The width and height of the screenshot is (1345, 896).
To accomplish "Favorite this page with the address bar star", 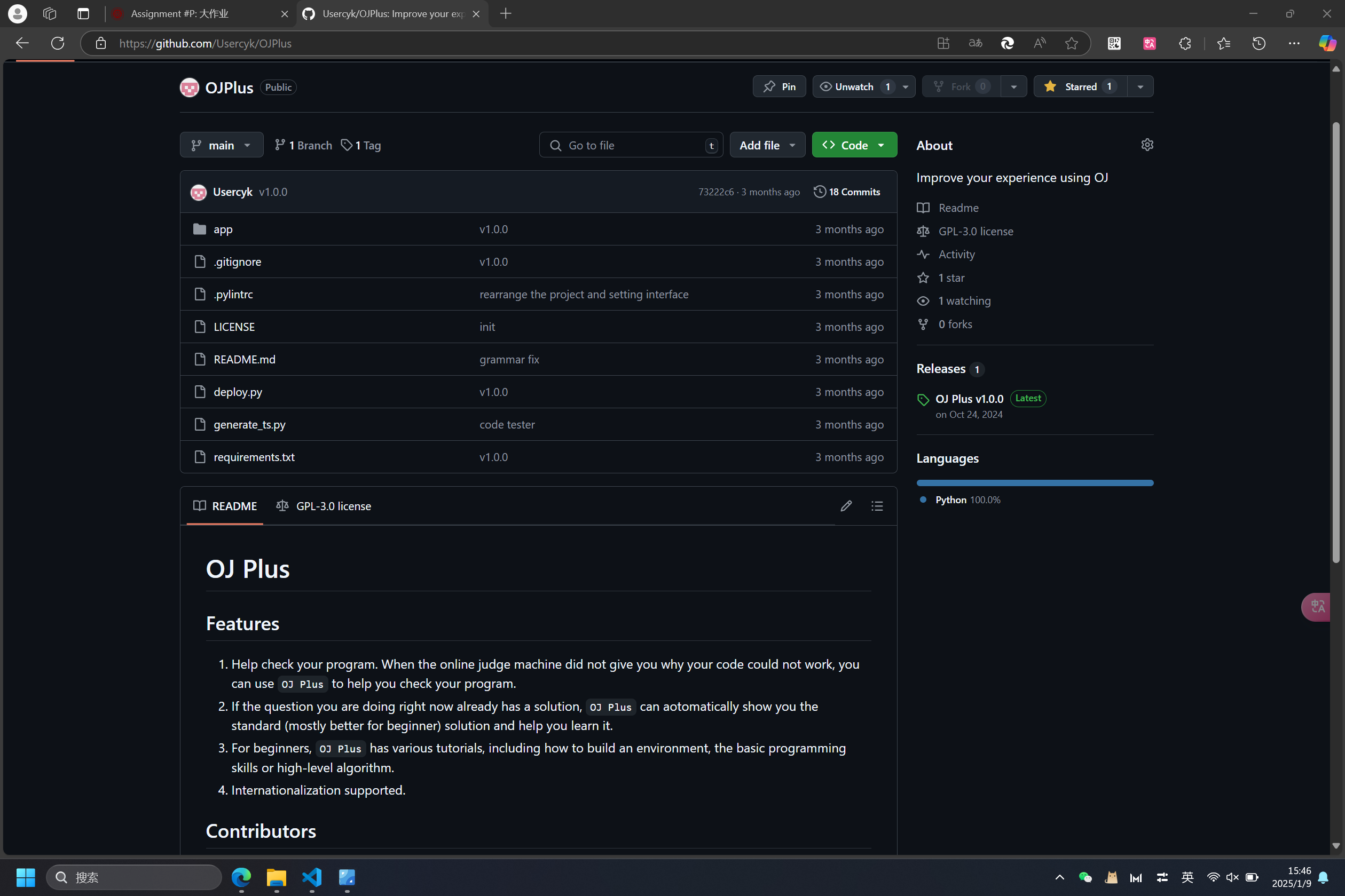I will coord(1071,43).
